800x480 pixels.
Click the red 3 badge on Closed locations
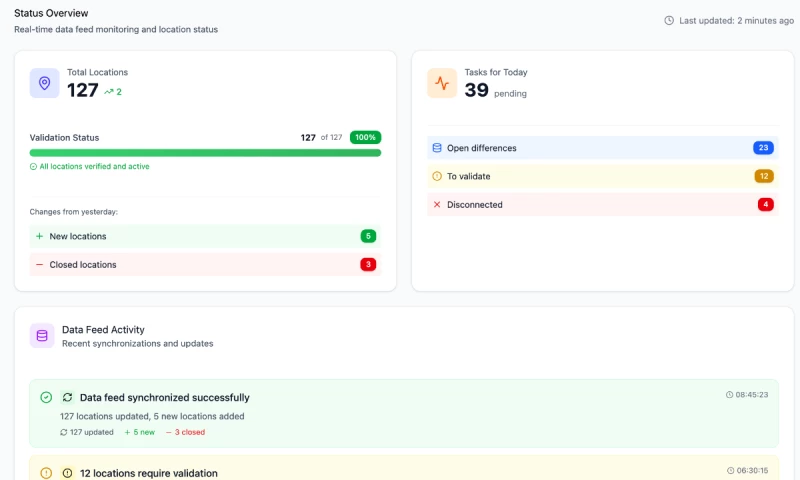tap(368, 265)
